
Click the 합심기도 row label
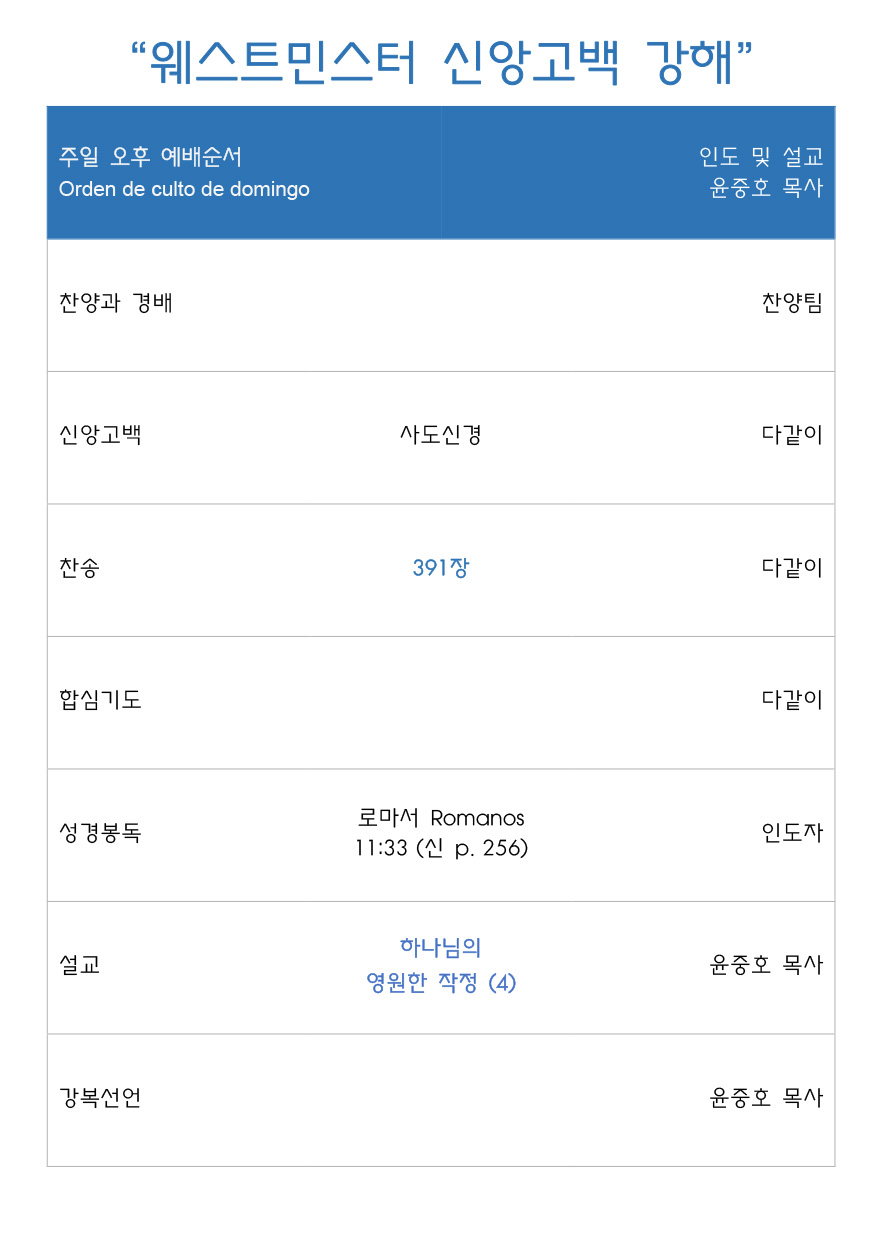point(100,700)
